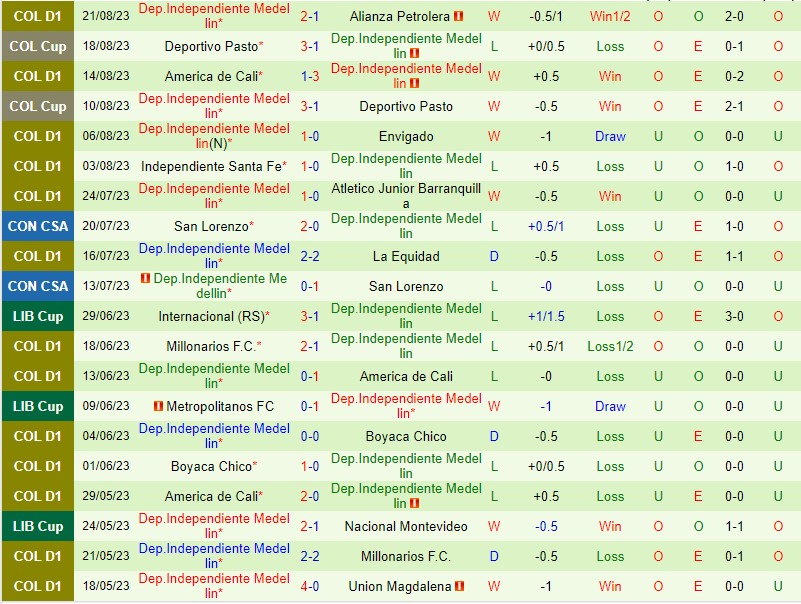Click date 13/07/23 of San Lorenzo match
The height and width of the screenshot is (604, 801).
[x=106, y=286]
